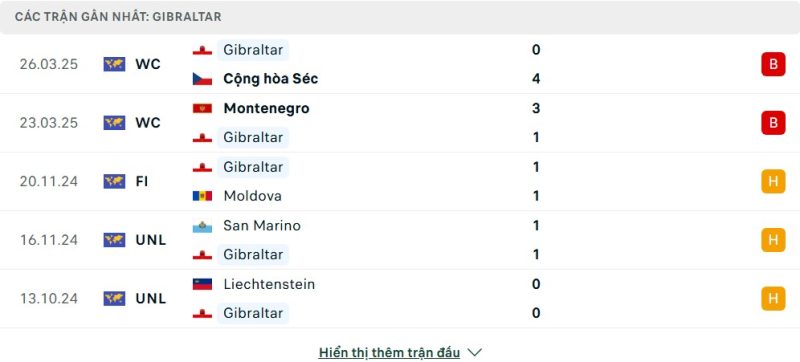The height and width of the screenshot is (362, 800).
Task: Open the 13.10.24 UNL match row date
Action: pyautogui.click(x=49, y=299)
